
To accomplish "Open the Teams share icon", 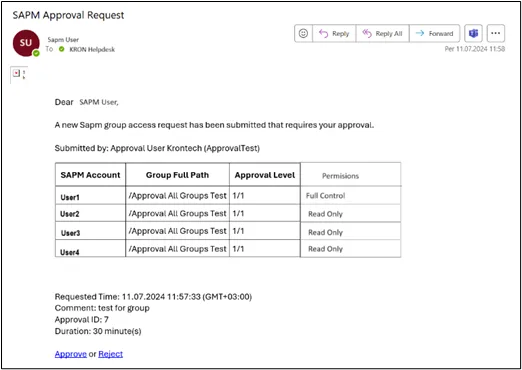I will click(473, 33).
